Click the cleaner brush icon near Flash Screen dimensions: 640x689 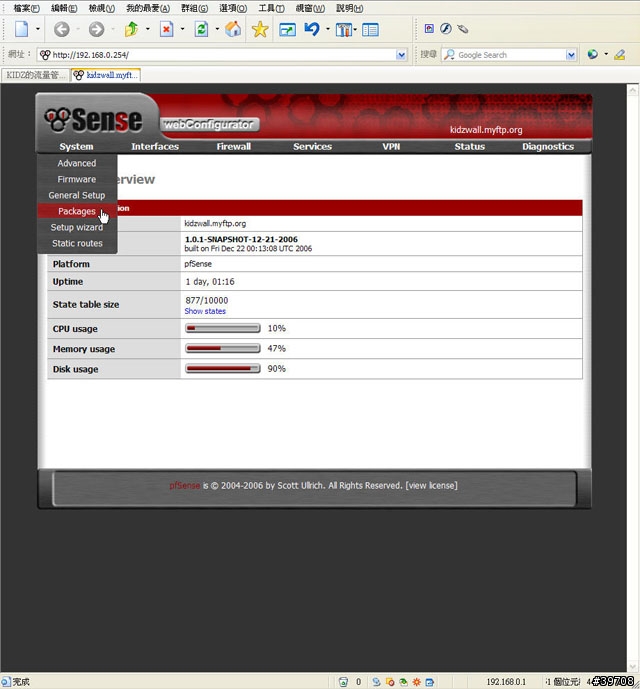point(462,29)
